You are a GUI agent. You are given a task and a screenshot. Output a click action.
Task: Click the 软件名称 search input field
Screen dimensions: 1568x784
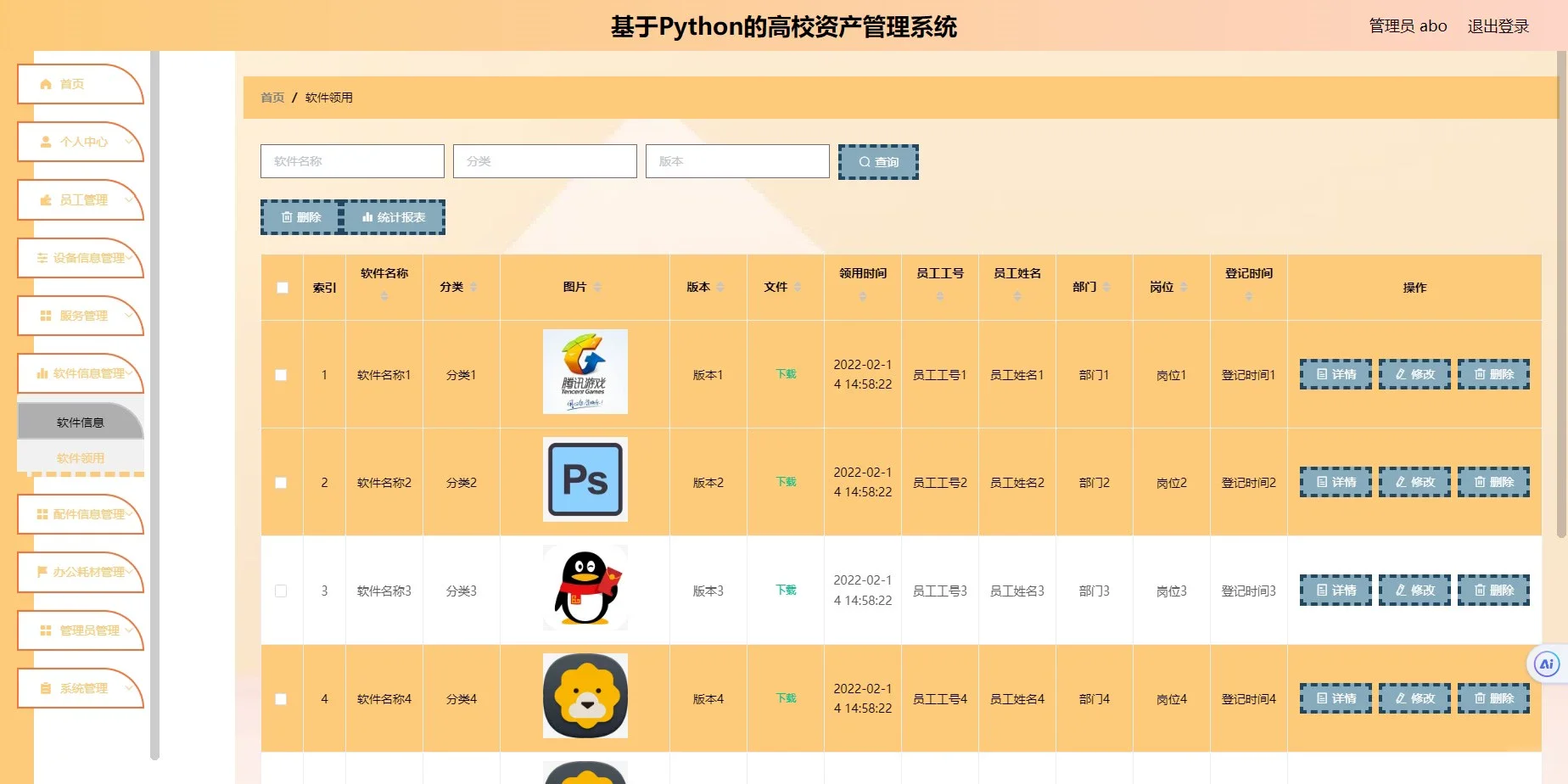point(351,161)
